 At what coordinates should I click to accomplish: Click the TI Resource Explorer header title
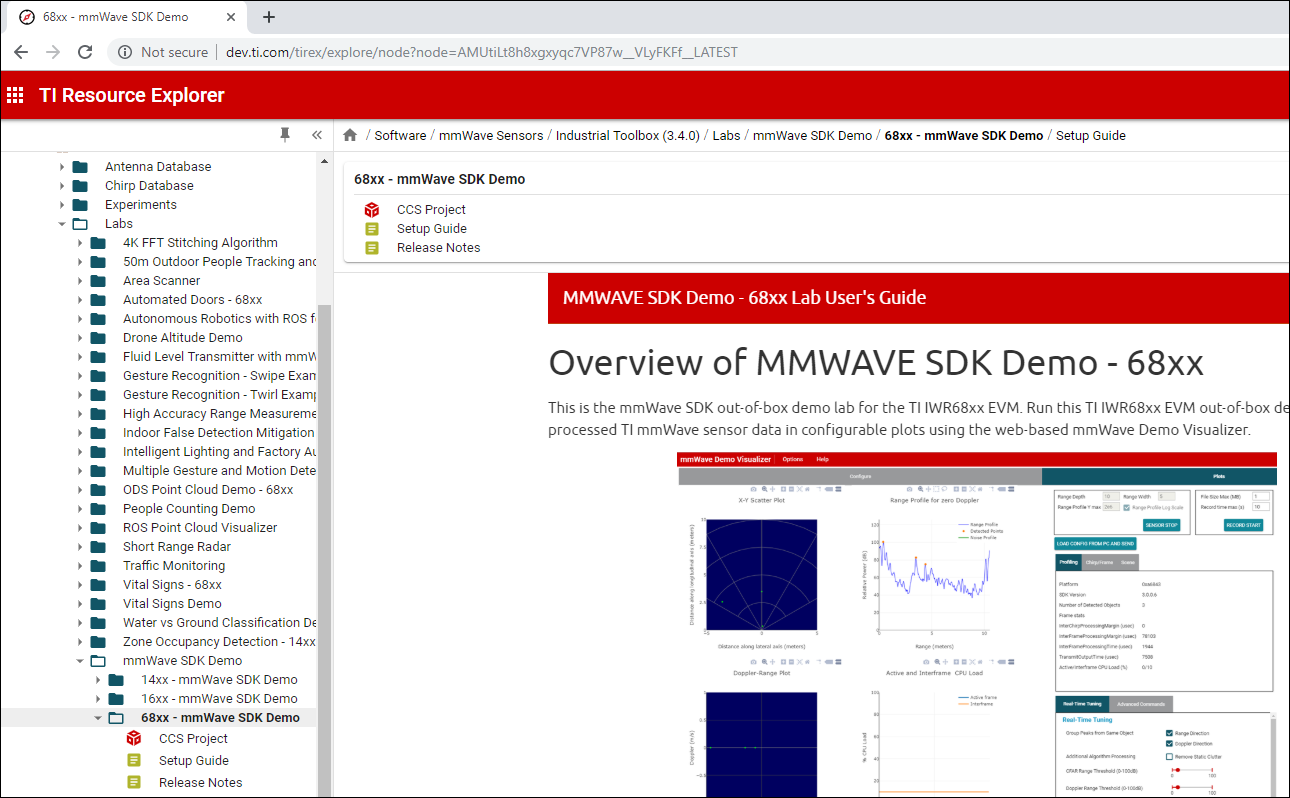(132, 96)
